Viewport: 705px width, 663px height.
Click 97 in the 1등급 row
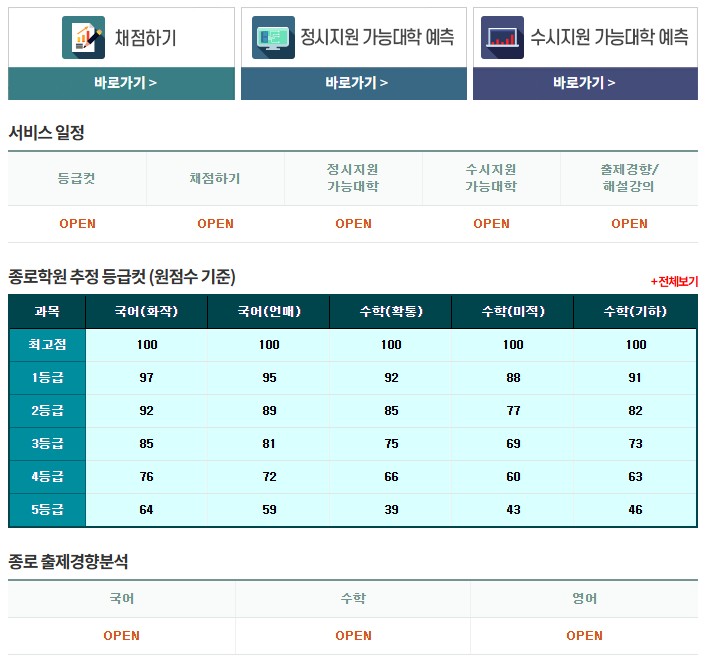tap(147, 378)
